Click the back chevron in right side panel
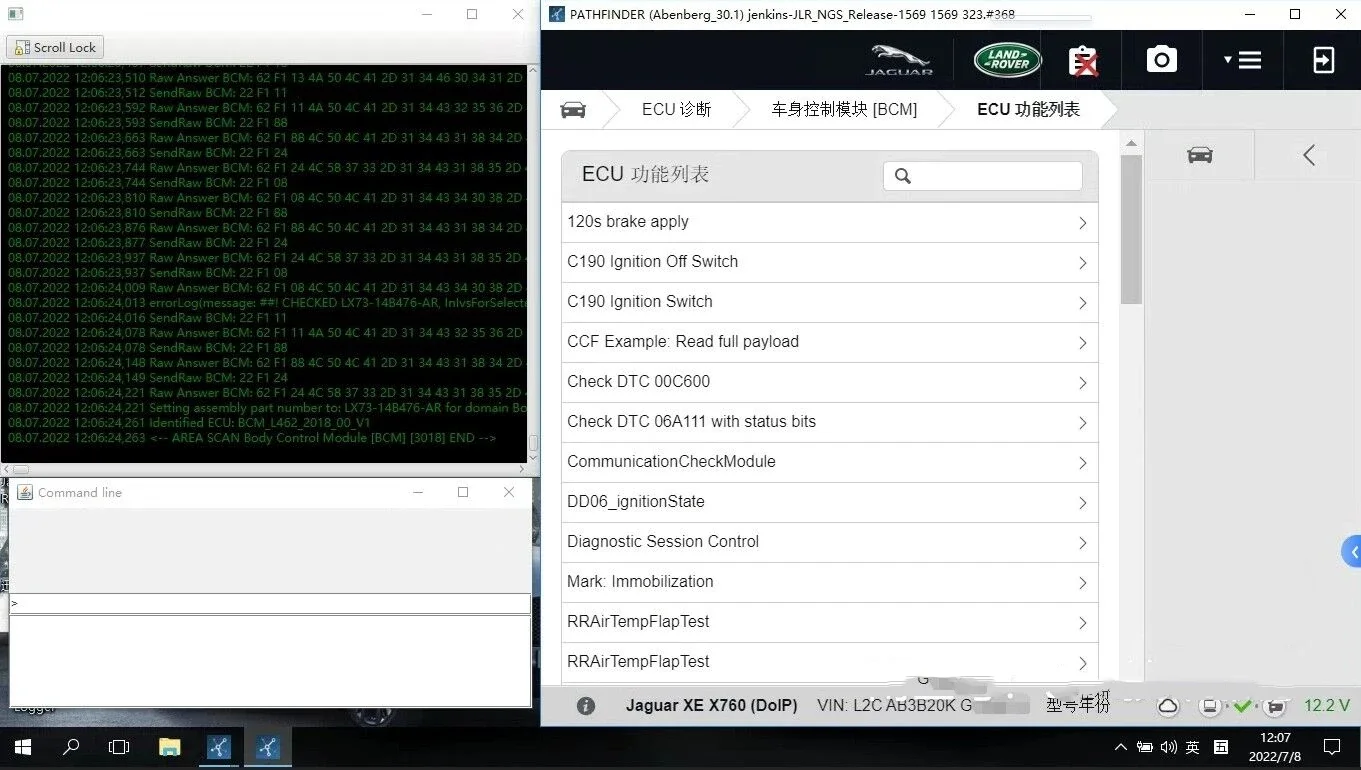1361x770 pixels. (1308, 155)
